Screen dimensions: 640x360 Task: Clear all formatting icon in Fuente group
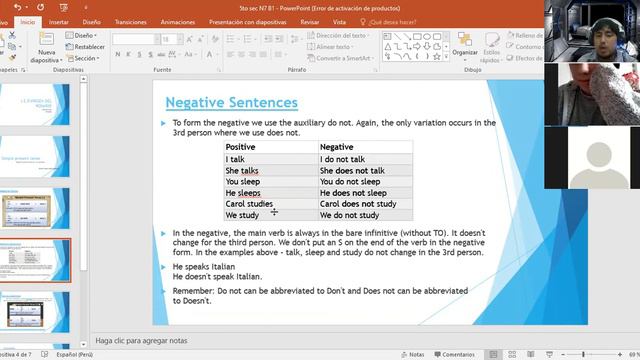tap(215, 39)
